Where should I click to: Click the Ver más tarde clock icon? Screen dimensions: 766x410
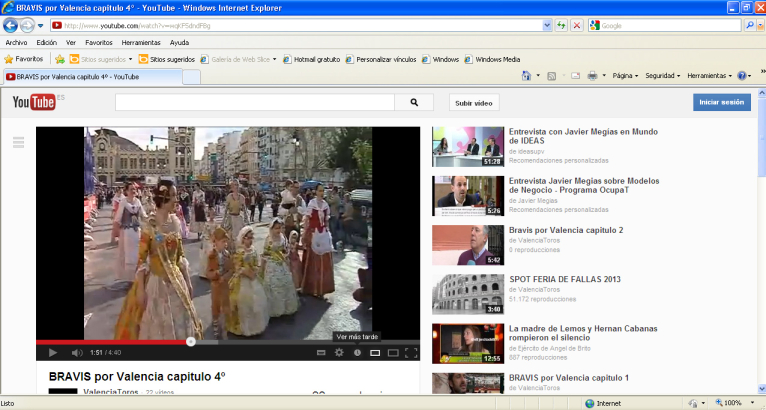coord(357,352)
